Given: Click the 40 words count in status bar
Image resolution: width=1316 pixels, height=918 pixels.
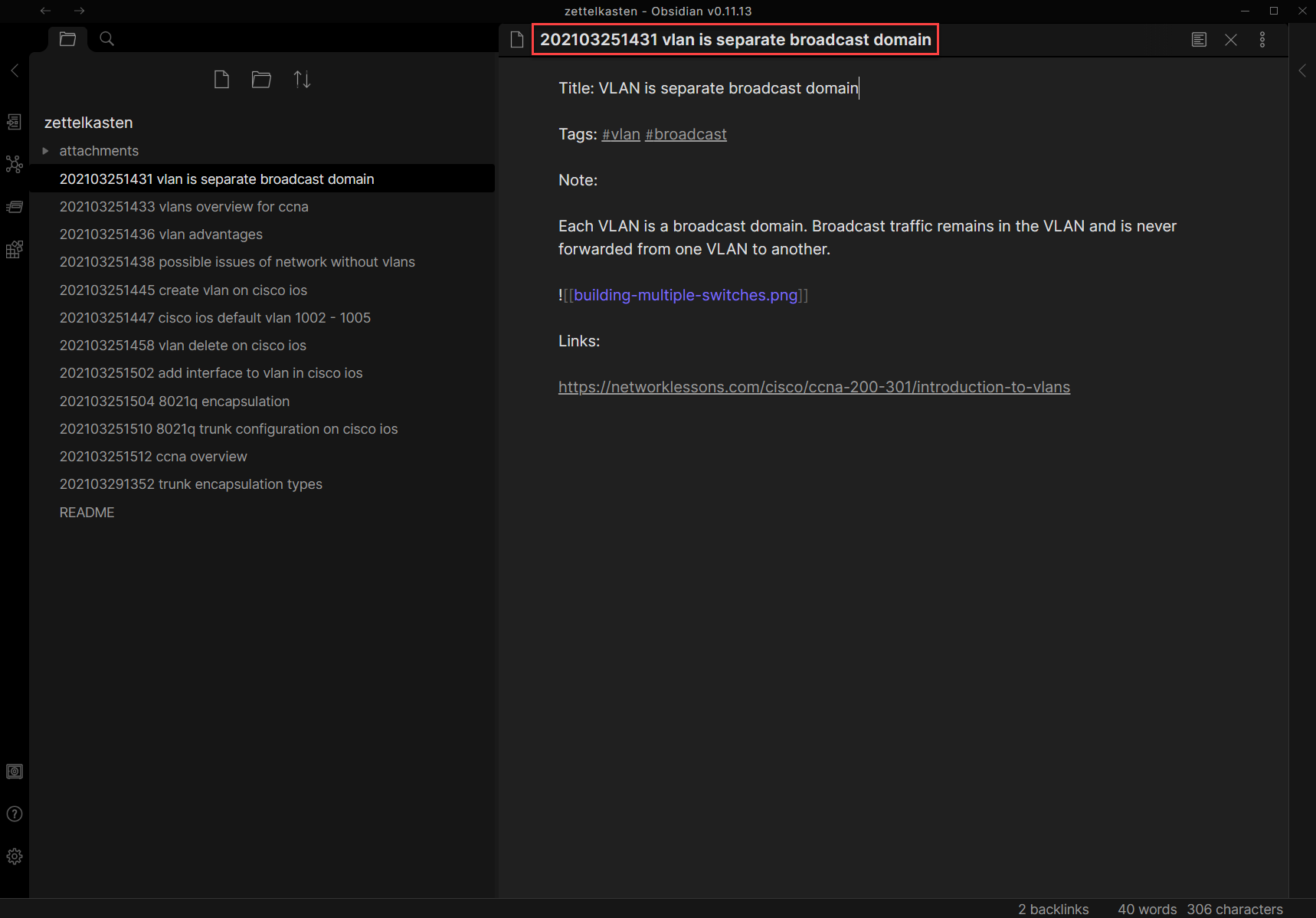Looking at the screenshot, I should pyautogui.click(x=1147, y=909).
